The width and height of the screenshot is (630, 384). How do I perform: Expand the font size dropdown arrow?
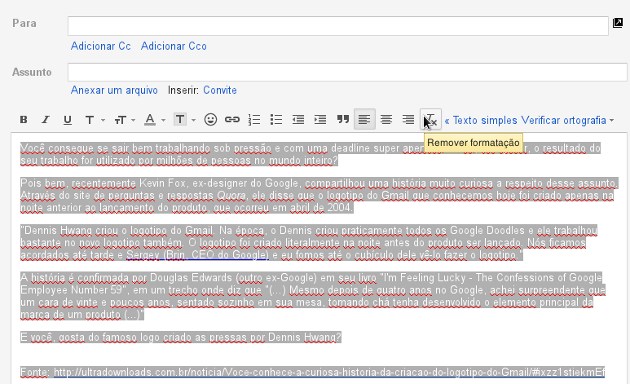[x=133, y=120]
